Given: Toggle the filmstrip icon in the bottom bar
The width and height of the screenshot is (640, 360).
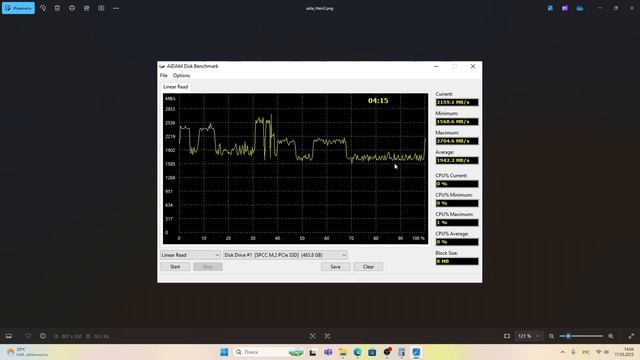Looking at the screenshot, I should 9,336.
